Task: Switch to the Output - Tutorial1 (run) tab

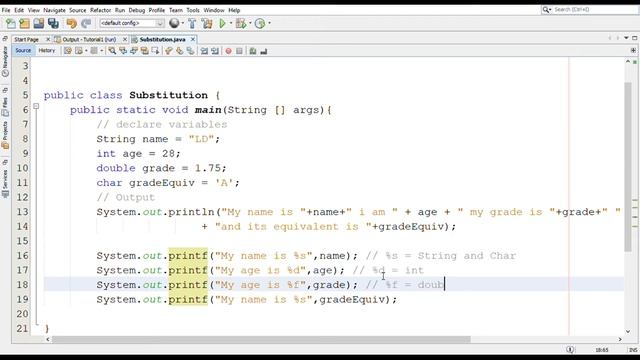Action: 89,40
